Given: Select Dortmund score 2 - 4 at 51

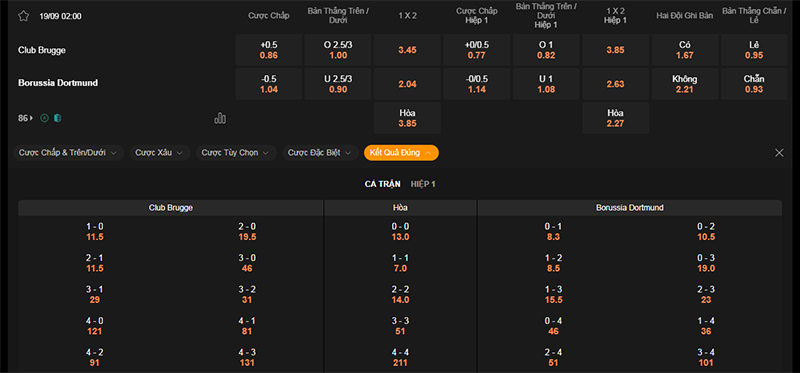Looking at the screenshot, I should click(x=553, y=358).
